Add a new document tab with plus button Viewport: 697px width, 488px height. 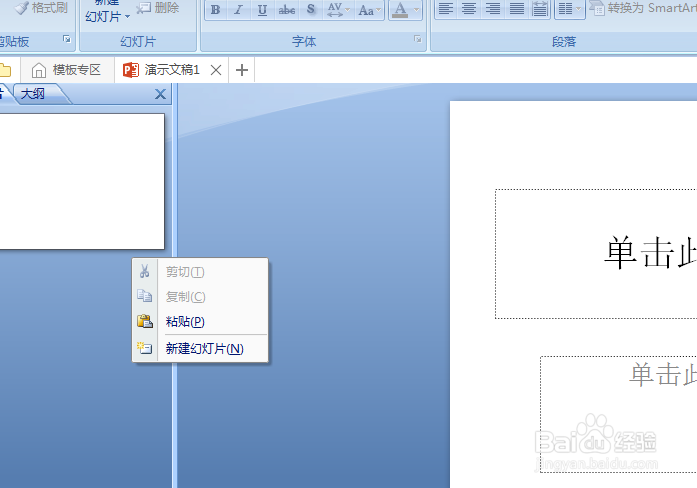coord(242,70)
